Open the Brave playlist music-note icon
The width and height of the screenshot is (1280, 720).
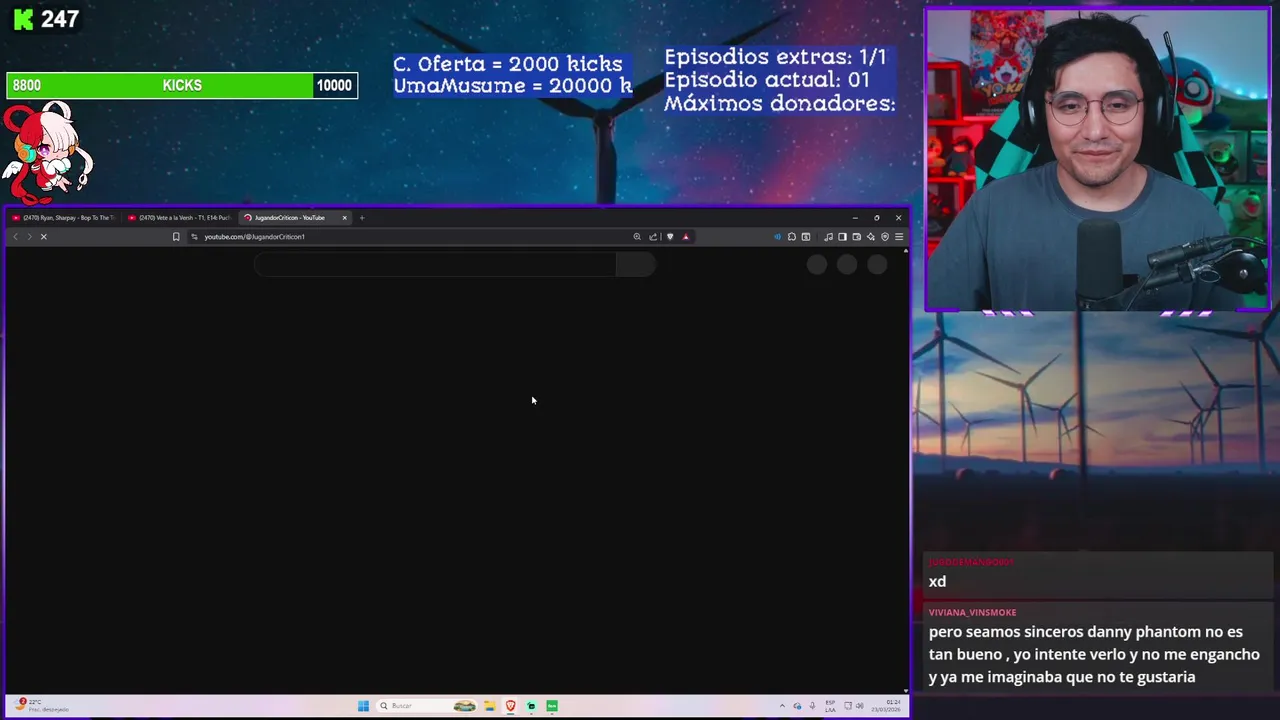tap(828, 237)
